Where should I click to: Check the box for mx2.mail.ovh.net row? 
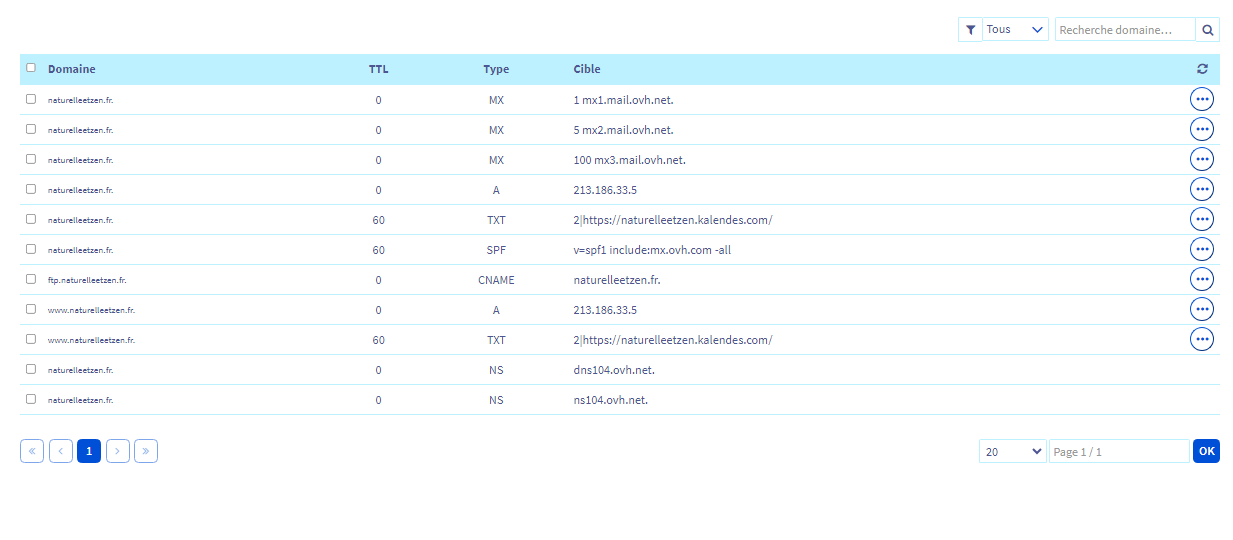31,129
